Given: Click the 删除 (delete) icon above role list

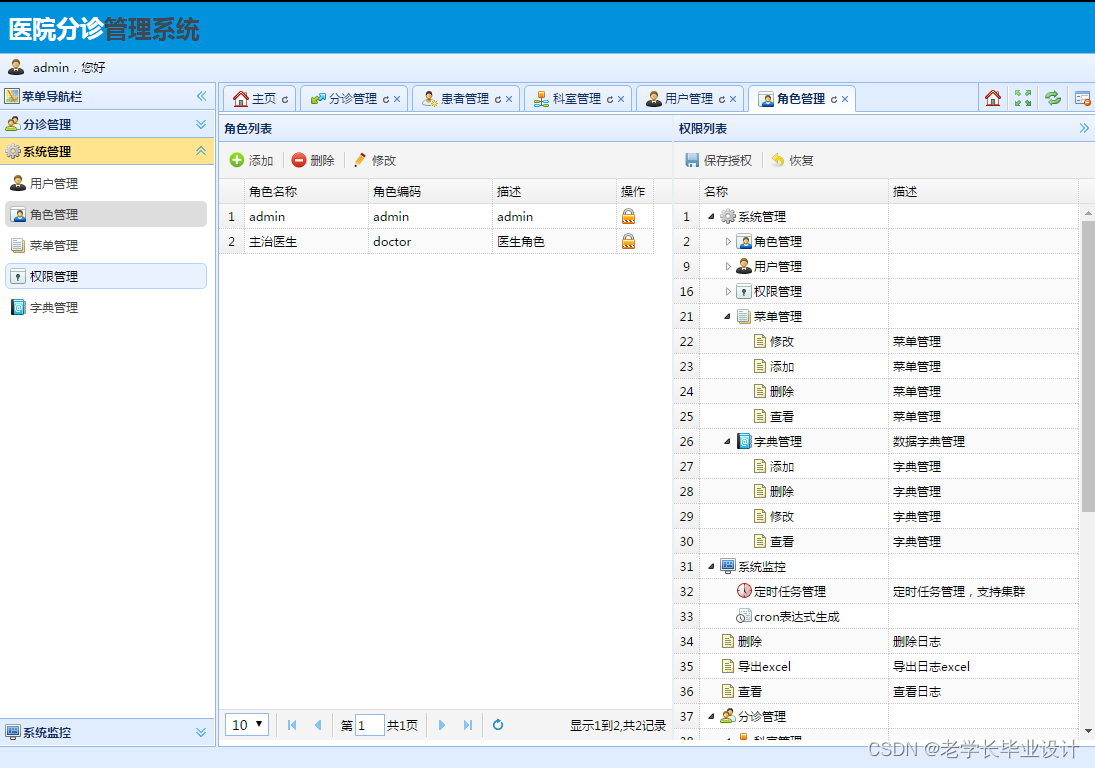Looking at the screenshot, I should pos(300,159).
